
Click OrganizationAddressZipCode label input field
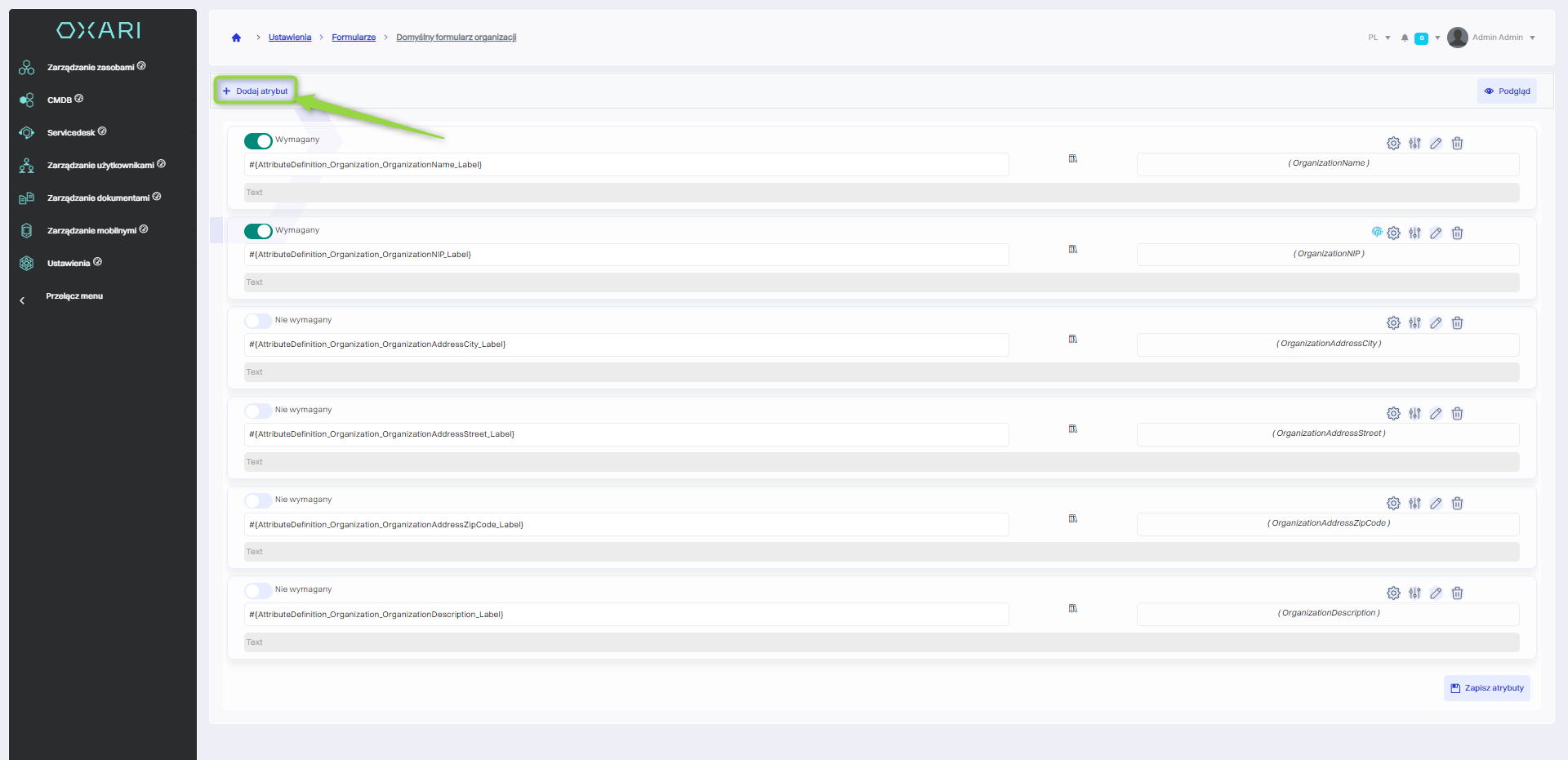[x=626, y=525]
